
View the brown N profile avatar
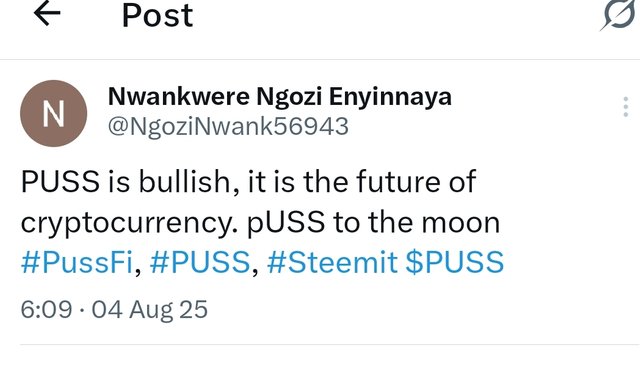tap(53, 114)
